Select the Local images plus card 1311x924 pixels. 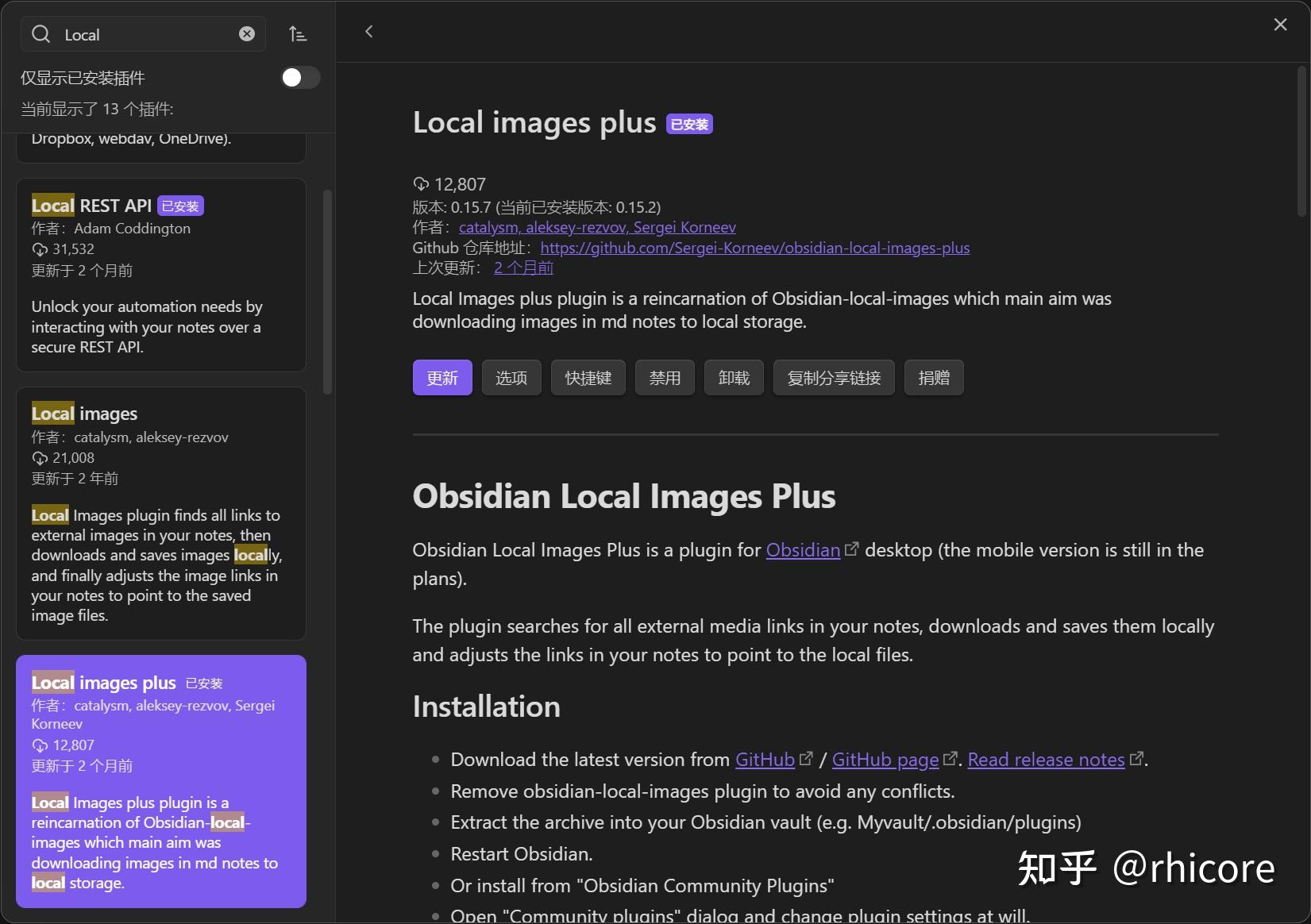point(161,781)
